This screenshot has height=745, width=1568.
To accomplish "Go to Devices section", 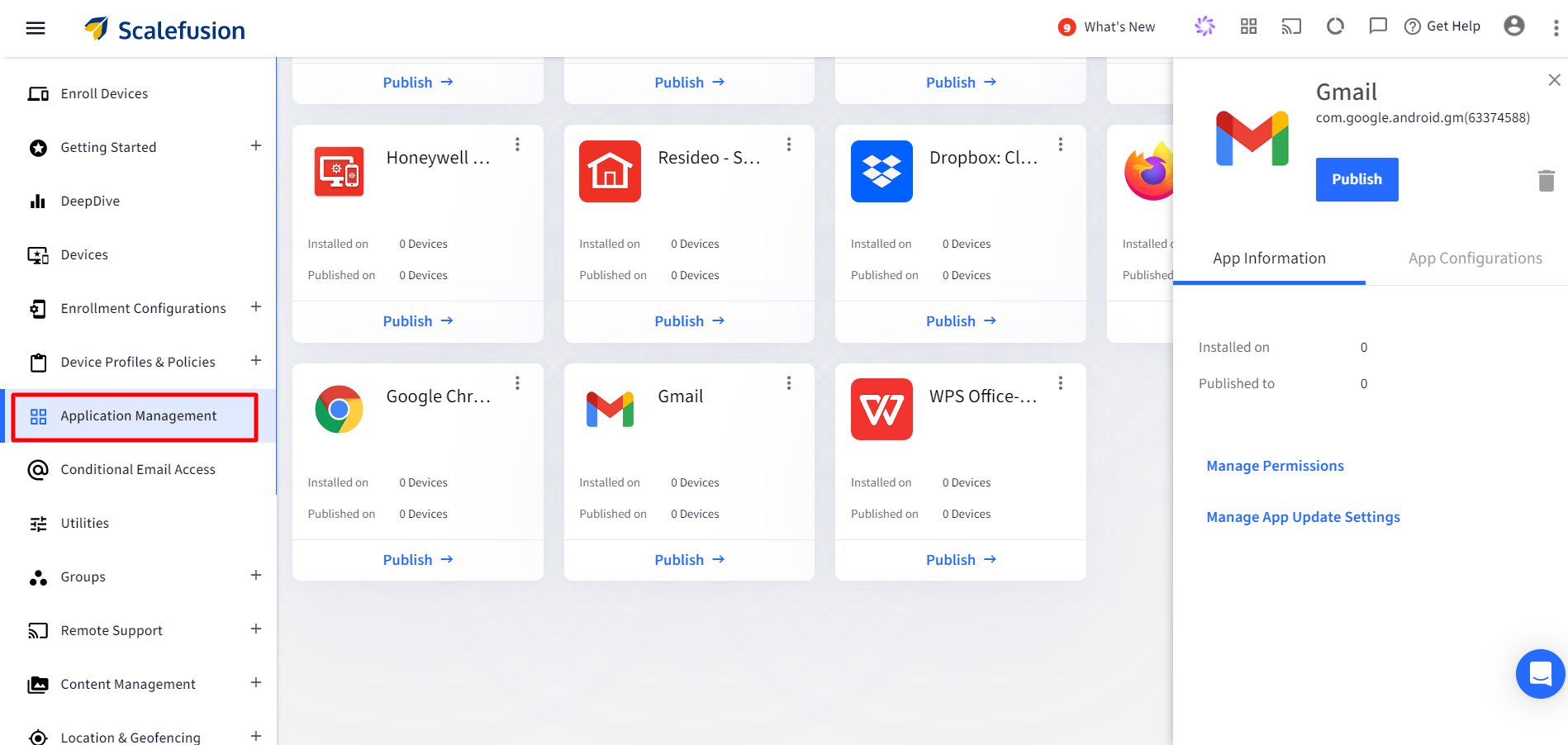I will [x=84, y=255].
